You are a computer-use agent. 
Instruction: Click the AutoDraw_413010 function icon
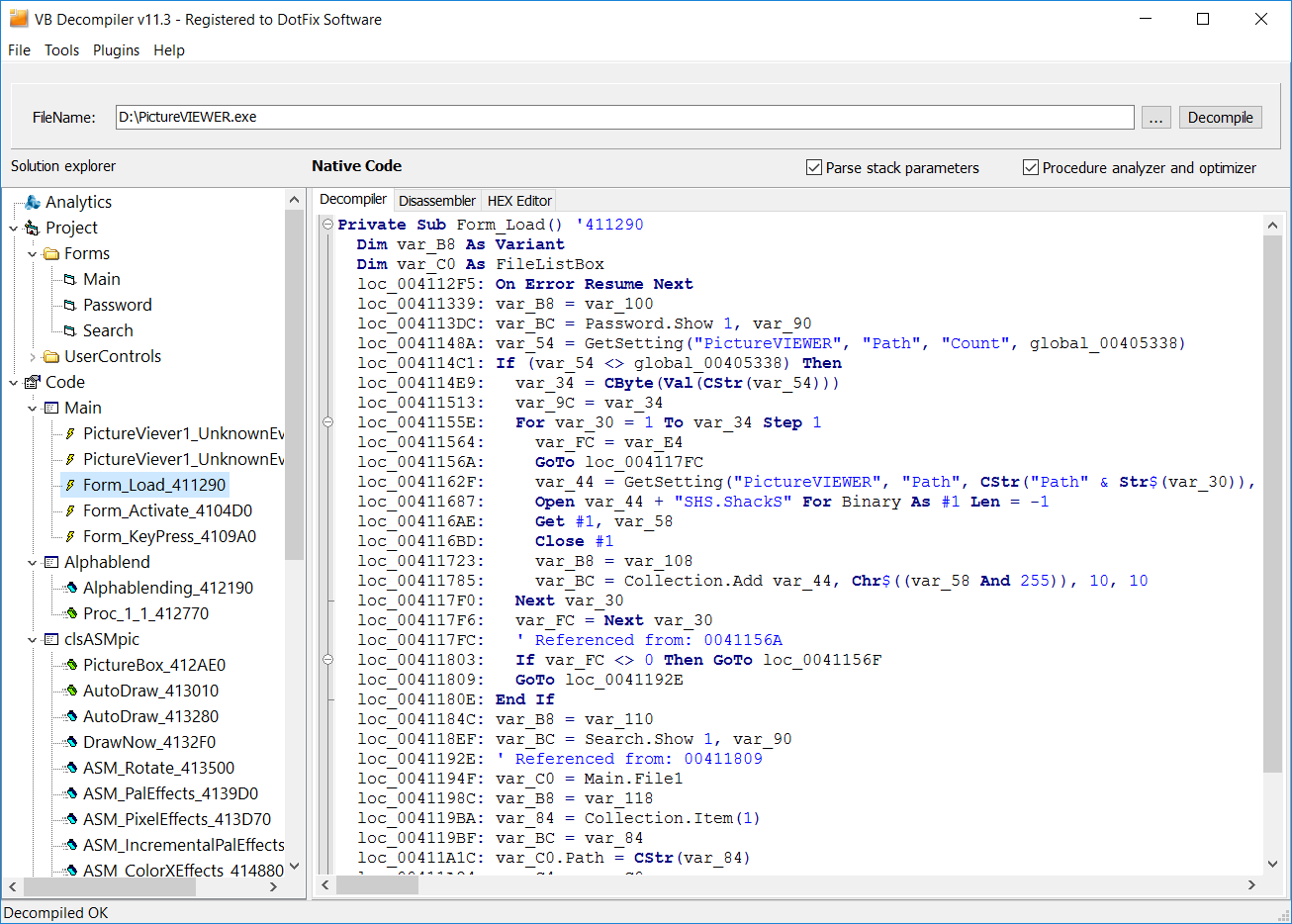coord(70,691)
